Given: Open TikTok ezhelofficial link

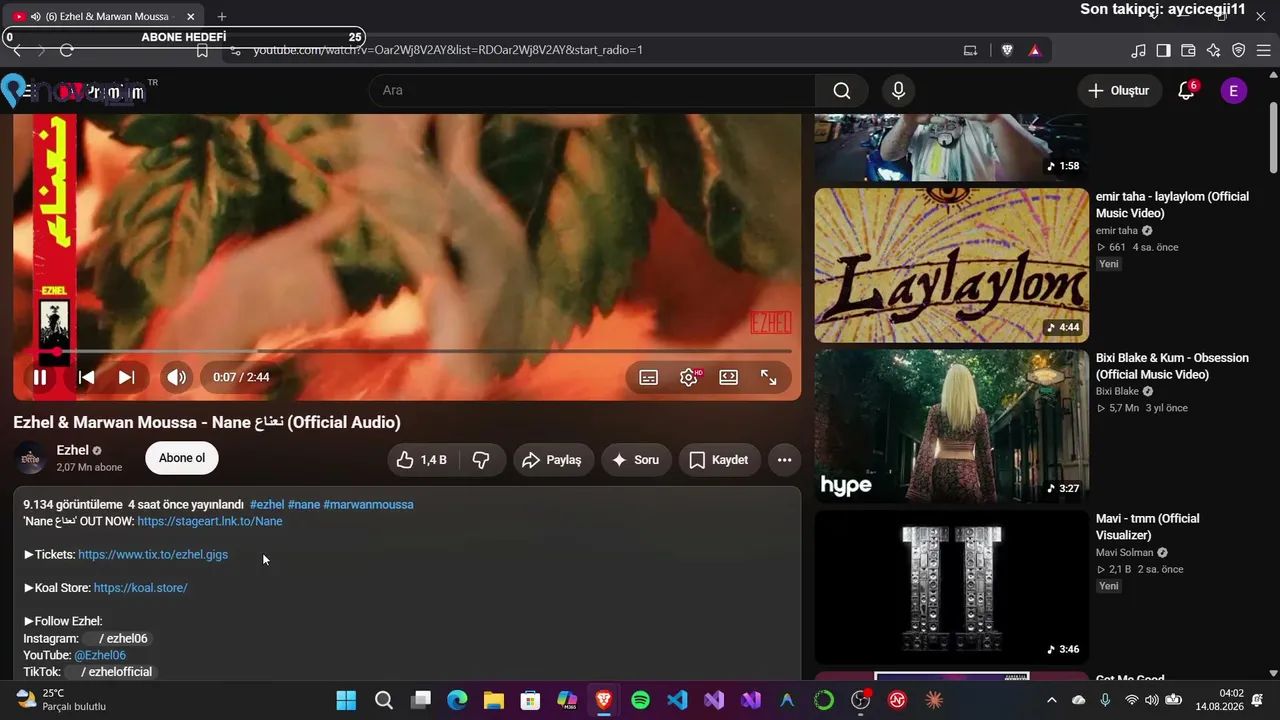Looking at the screenshot, I should 109,672.
